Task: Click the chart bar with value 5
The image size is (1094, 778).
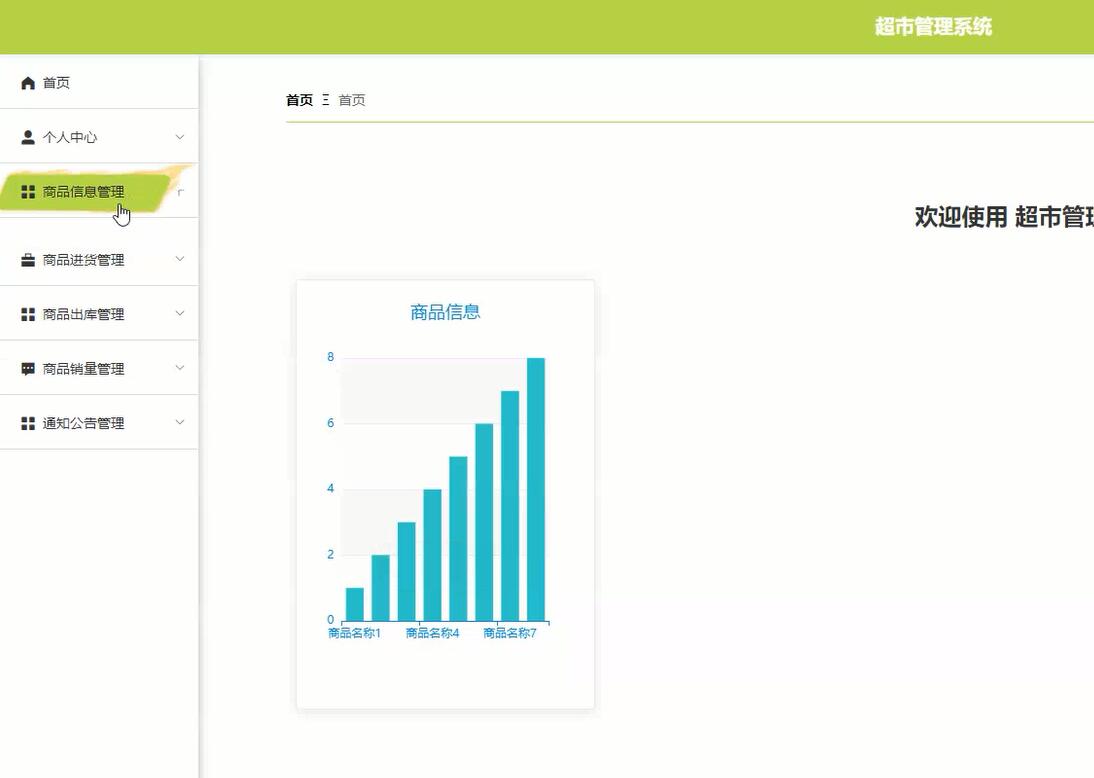Action: (x=458, y=539)
